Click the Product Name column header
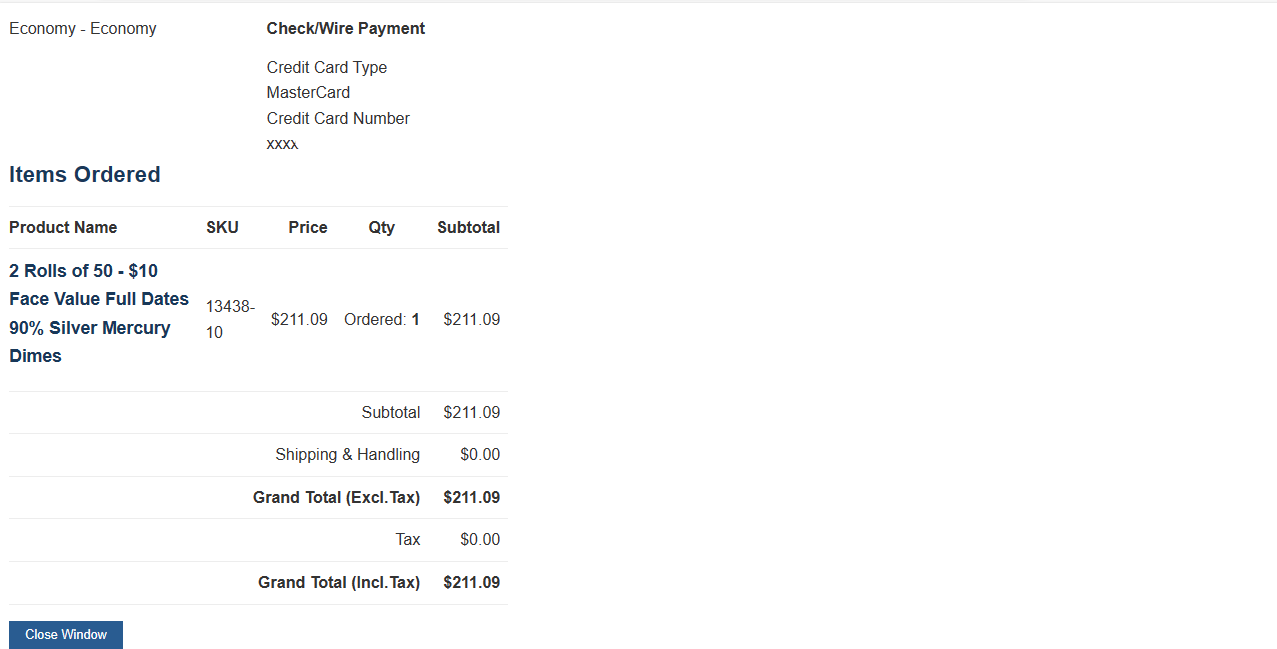Image resolution: width=1277 pixels, height=649 pixels. [63, 227]
